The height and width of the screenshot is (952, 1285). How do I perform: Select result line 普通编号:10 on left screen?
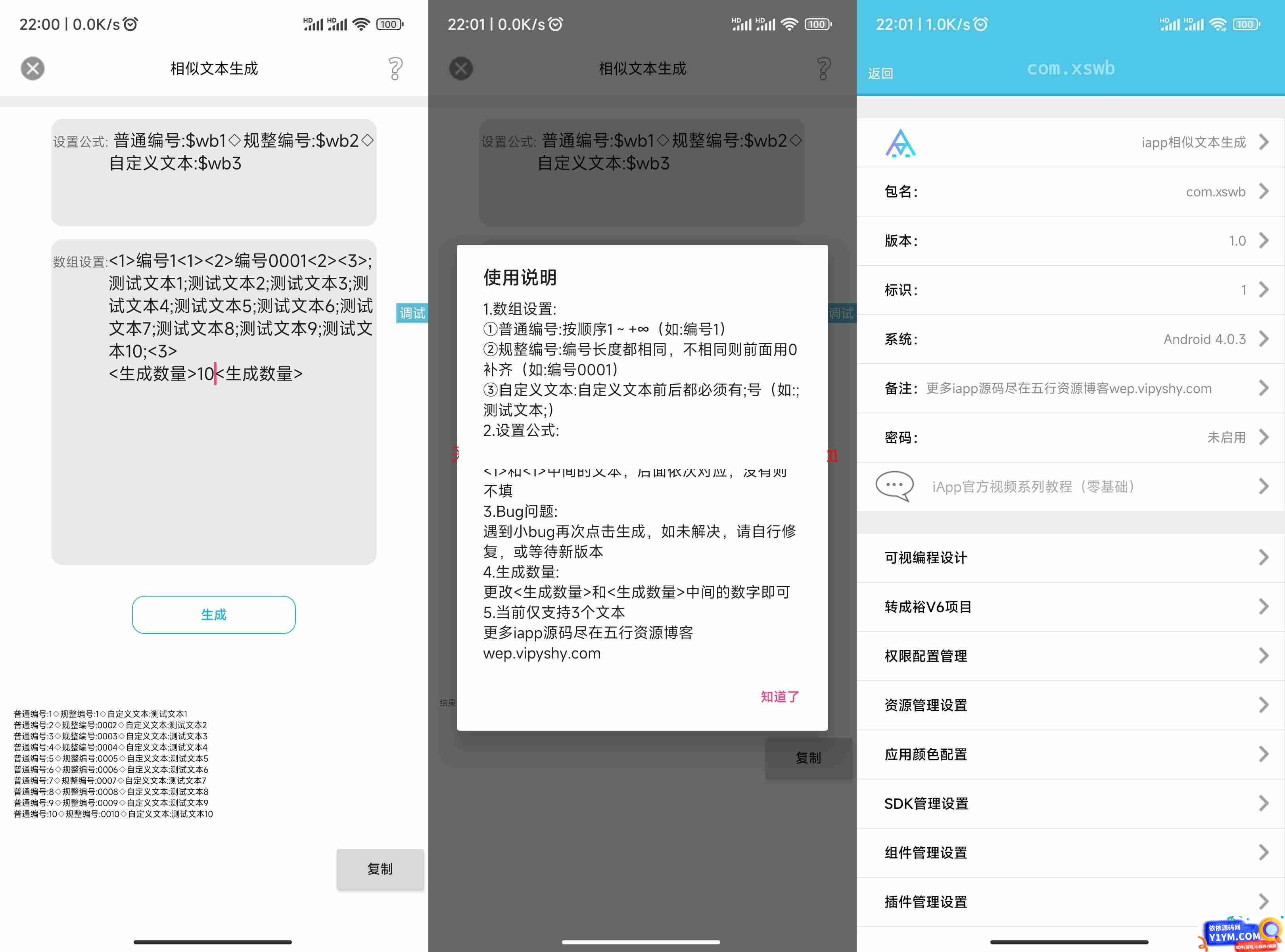113,814
